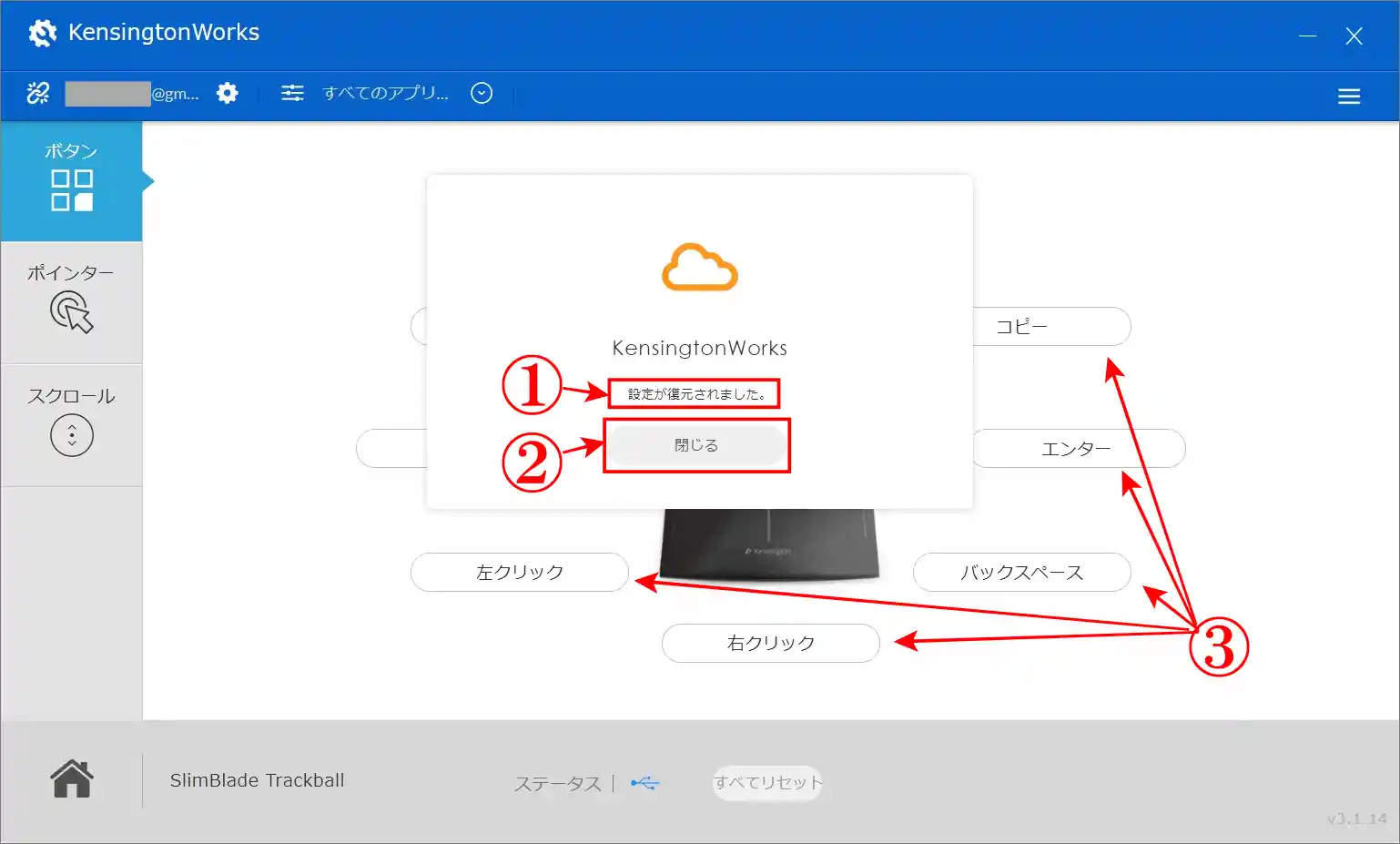Screen dimensions: 1400x844
Task: Click the 左クリック button assignment
Action: 520,572
